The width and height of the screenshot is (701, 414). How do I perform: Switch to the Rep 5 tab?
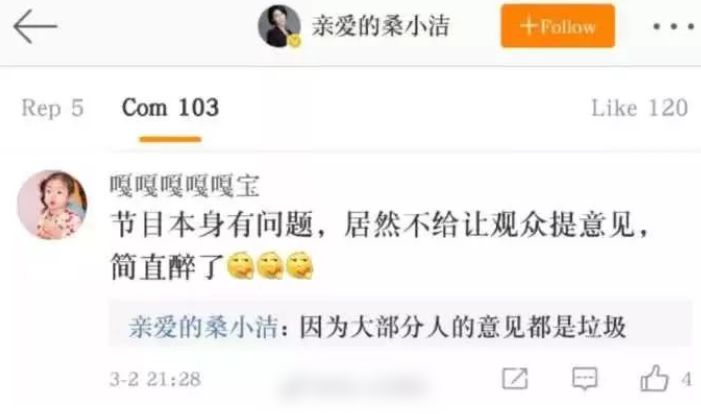52,108
